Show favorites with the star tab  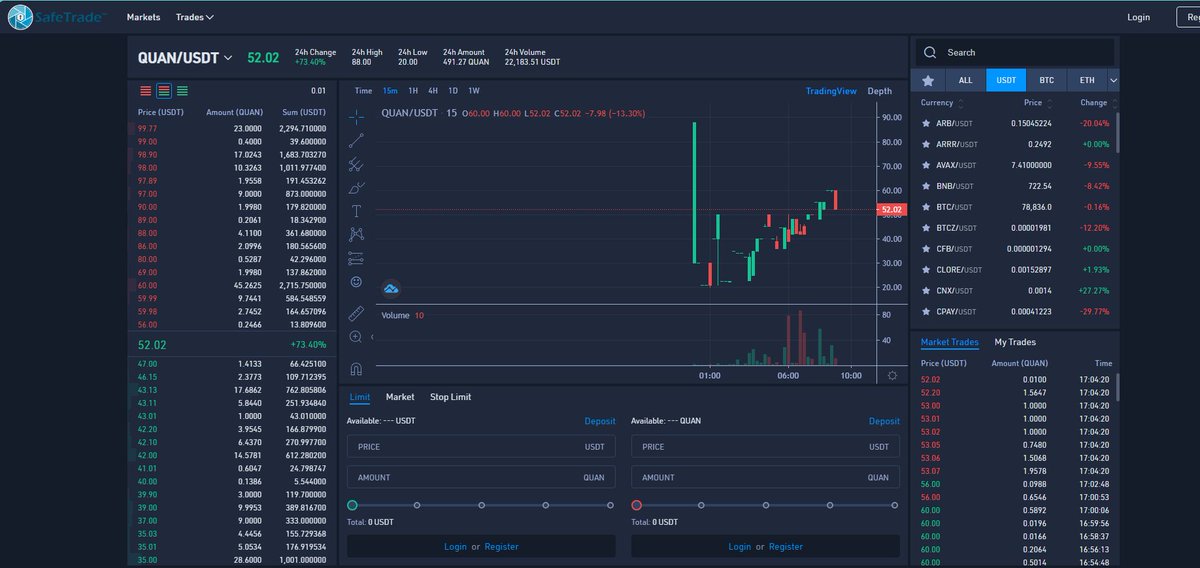pyautogui.click(x=928, y=80)
